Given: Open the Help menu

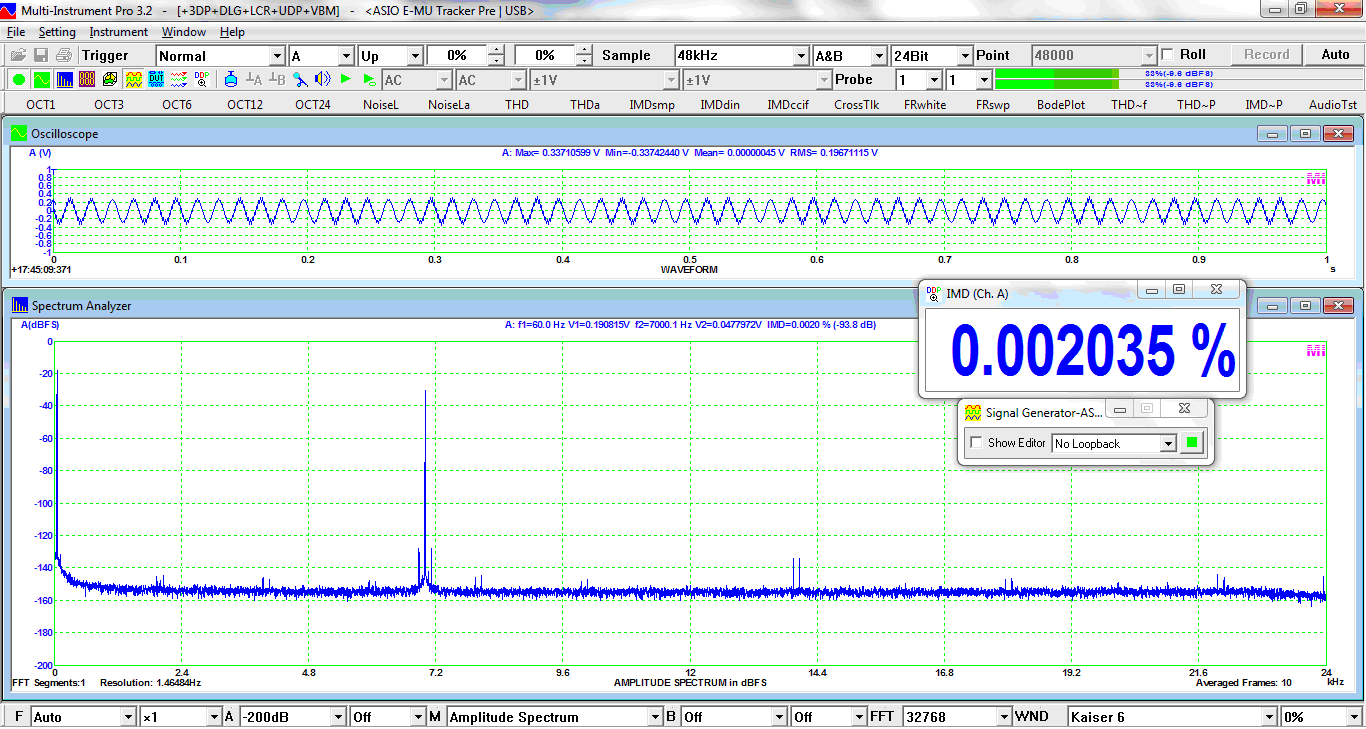Looking at the screenshot, I should coord(232,32).
